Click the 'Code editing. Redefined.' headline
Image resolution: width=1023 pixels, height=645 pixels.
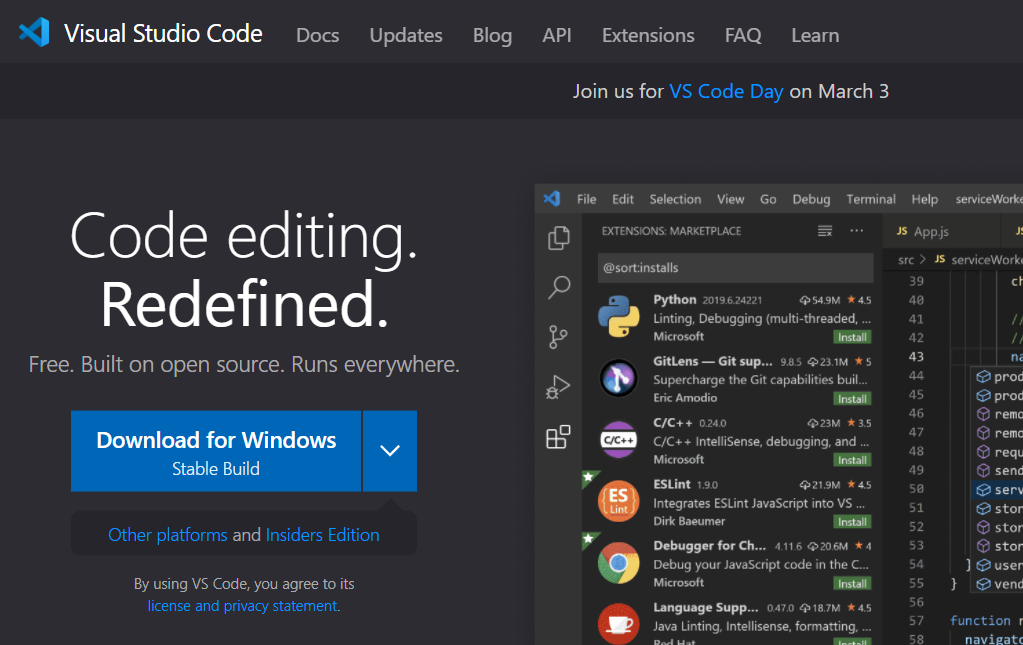coord(243,269)
